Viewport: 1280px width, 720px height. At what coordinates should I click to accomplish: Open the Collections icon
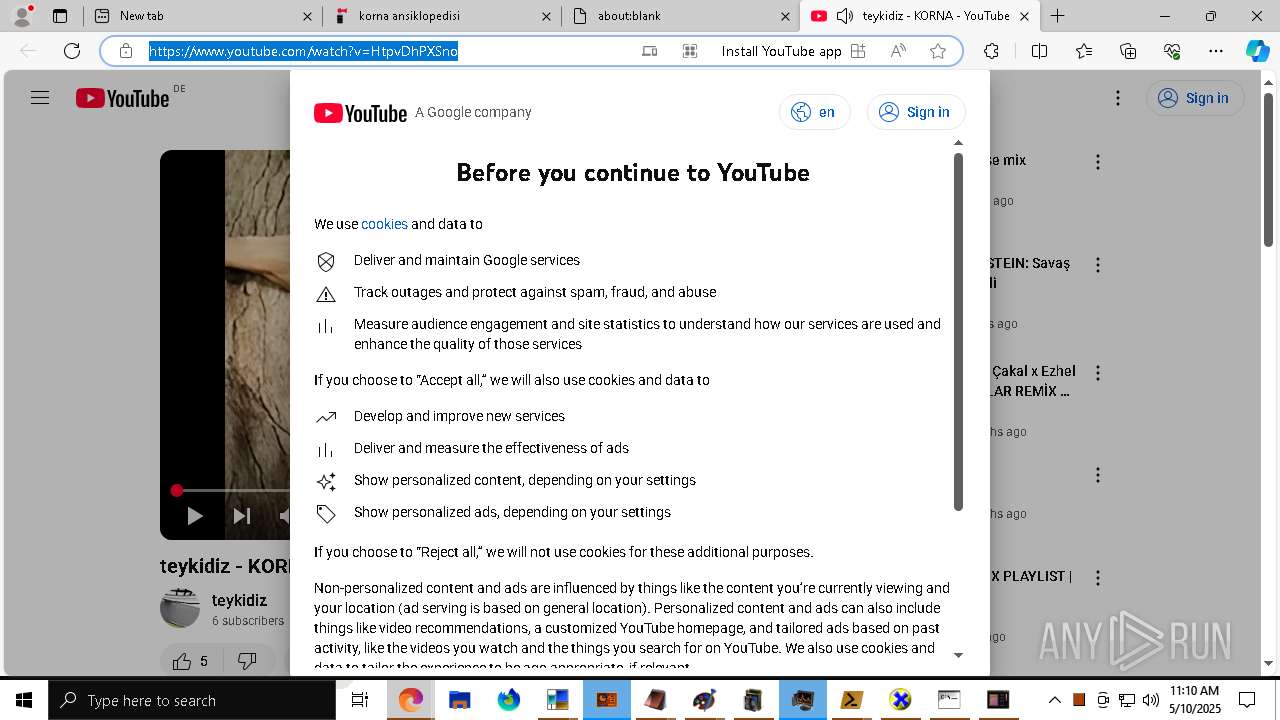pyautogui.click(x=1128, y=51)
